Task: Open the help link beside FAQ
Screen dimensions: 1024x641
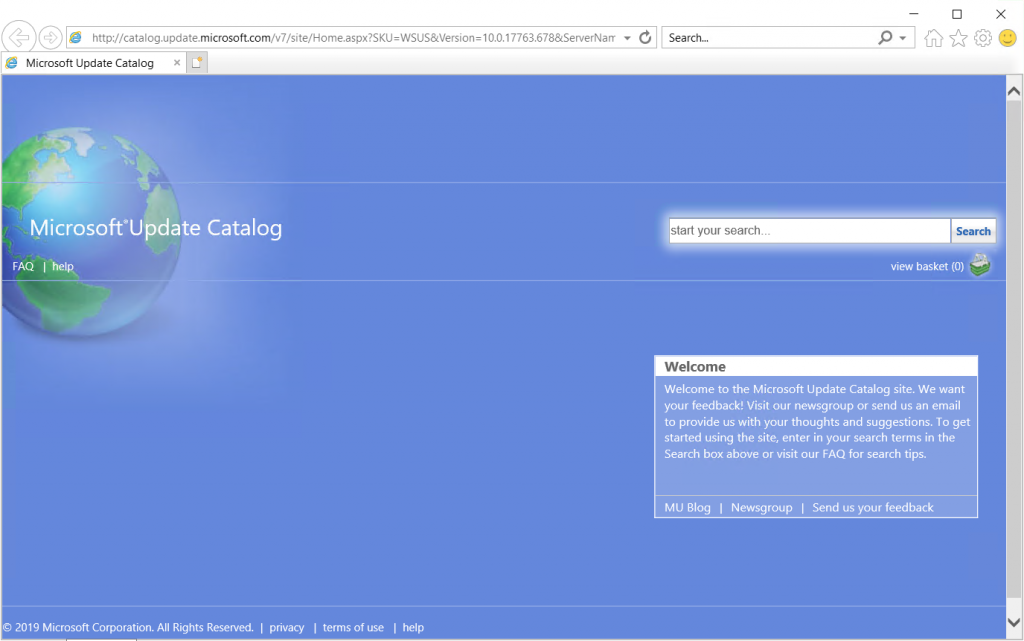Action: pyautogui.click(x=63, y=266)
